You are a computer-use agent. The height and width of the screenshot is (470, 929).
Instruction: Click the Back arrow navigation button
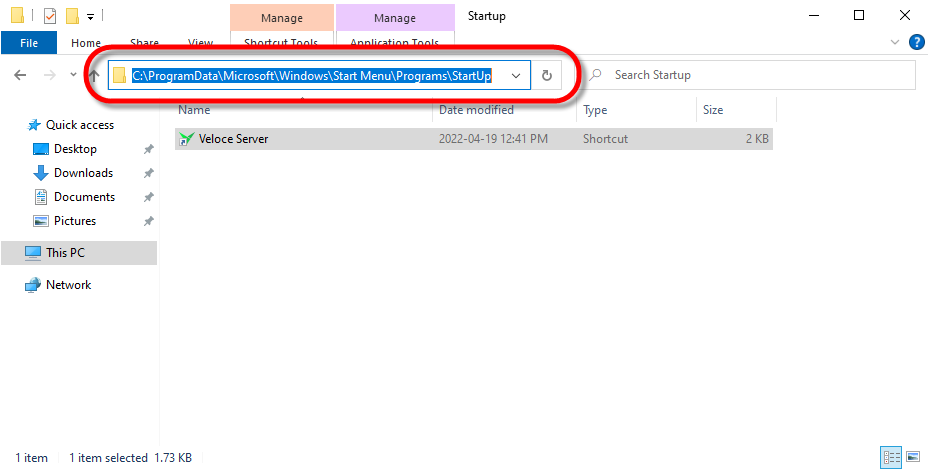20,75
